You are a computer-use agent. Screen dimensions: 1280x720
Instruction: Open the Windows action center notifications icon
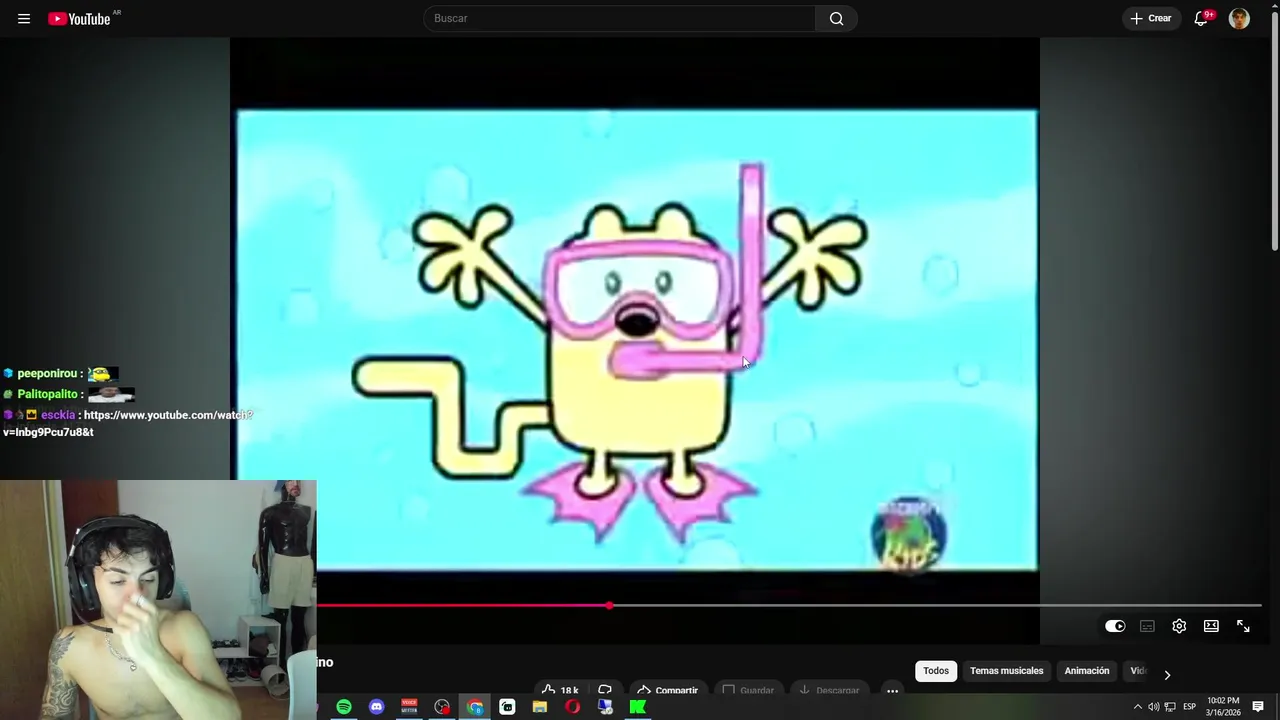(x=1258, y=707)
